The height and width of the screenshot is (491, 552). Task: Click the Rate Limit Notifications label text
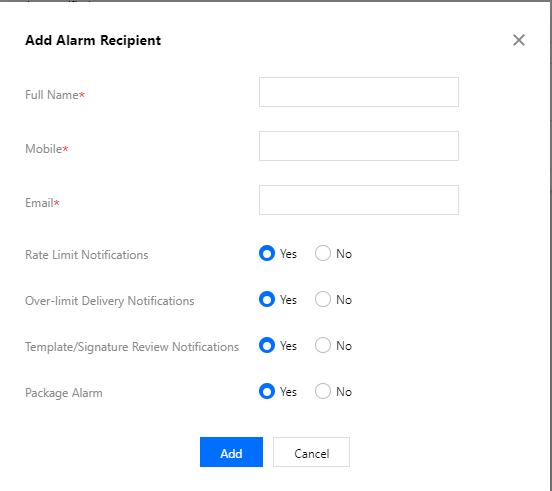coord(87,255)
